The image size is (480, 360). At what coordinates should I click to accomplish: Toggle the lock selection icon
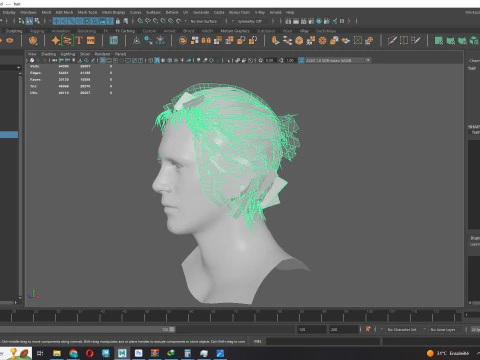(x=118, y=21)
